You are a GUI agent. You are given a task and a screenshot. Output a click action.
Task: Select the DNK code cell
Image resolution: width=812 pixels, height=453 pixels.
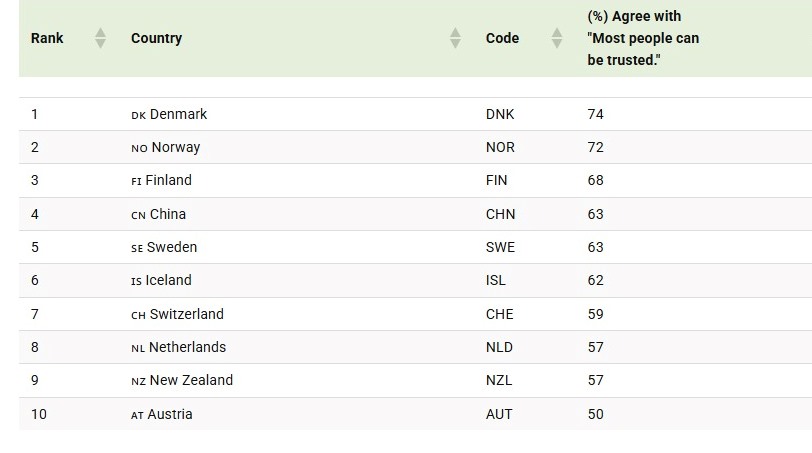tap(500, 114)
